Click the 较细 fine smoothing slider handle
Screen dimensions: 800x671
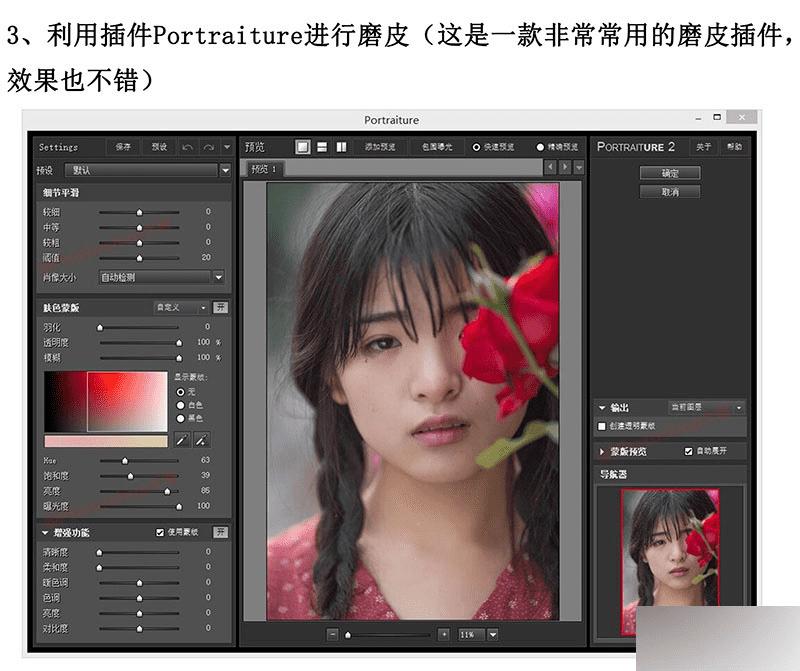tap(139, 212)
